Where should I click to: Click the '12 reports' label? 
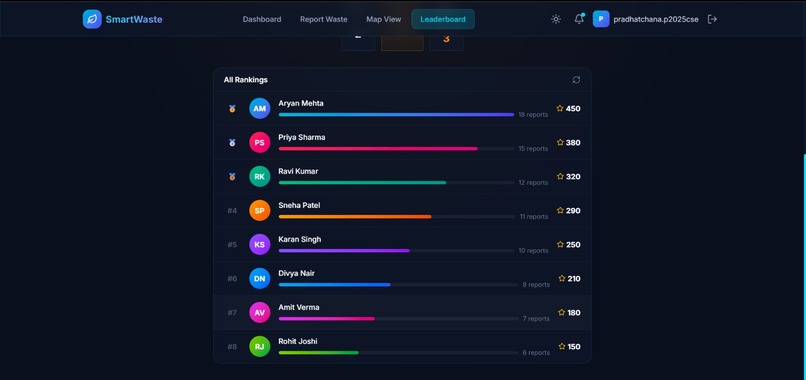coord(533,183)
